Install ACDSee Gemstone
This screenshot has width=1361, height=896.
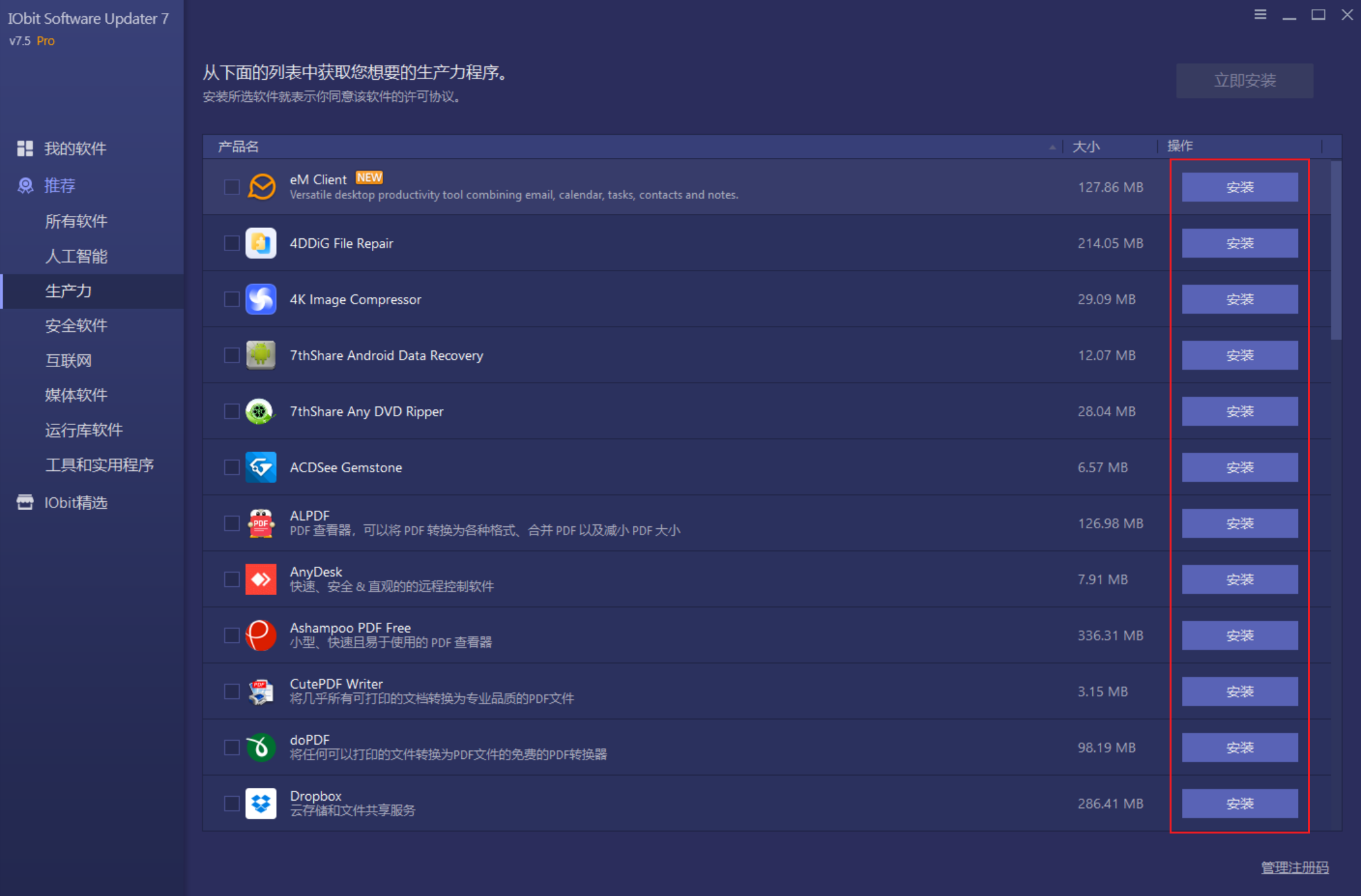1239,467
